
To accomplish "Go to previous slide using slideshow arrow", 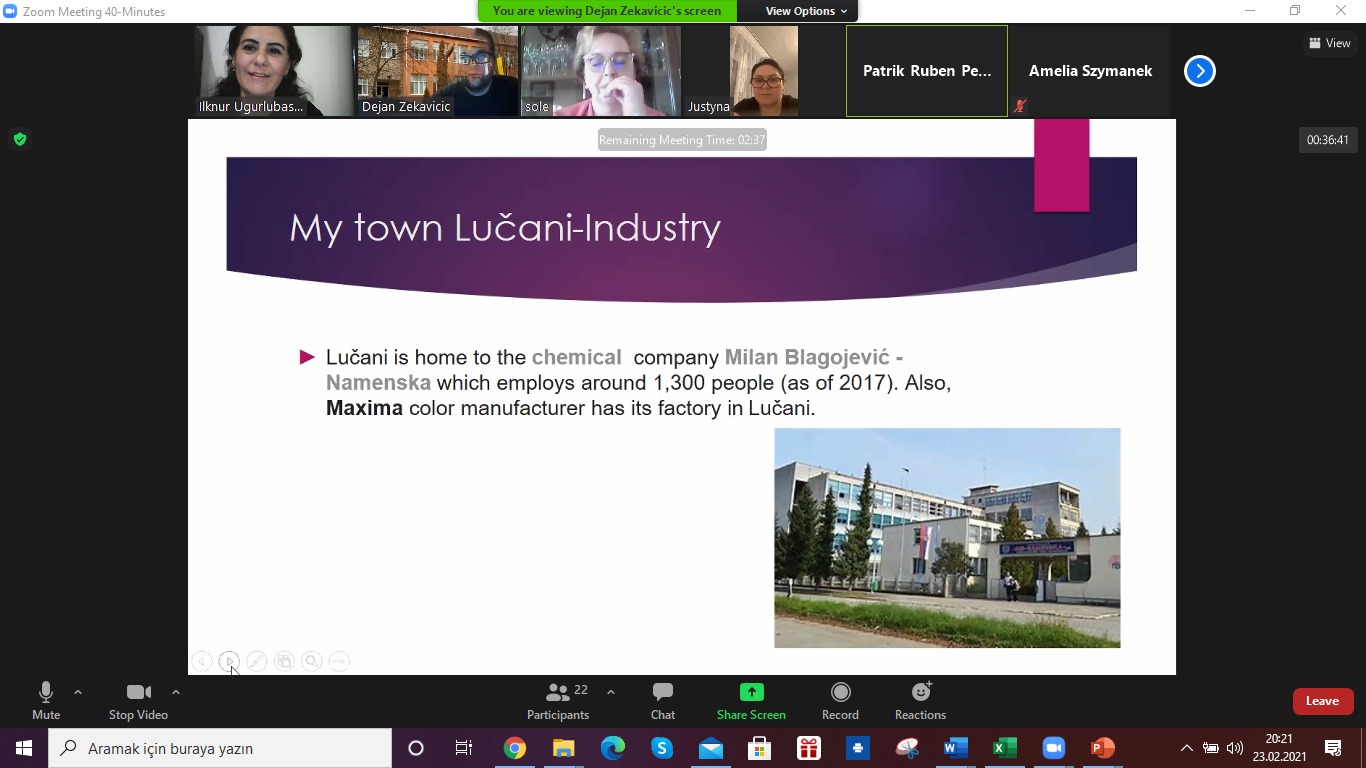I will pyautogui.click(x=202, y=661).
